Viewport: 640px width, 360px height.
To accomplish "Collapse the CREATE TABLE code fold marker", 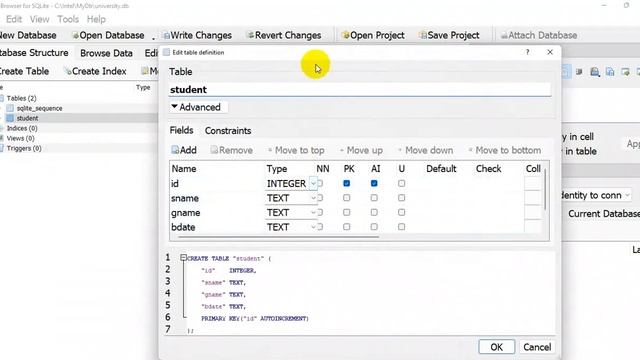I will tap(183, 258).
